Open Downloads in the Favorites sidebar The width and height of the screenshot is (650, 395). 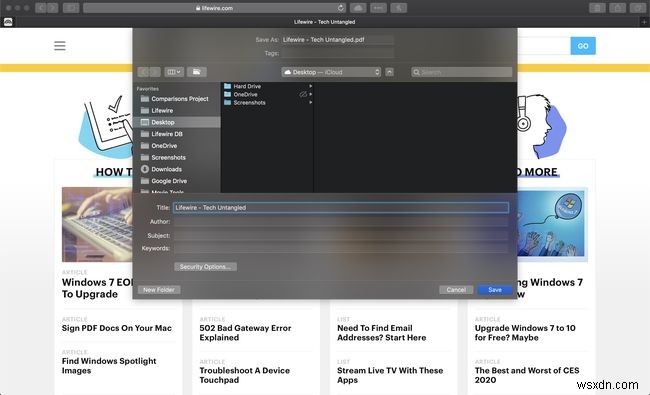(177, 169)
